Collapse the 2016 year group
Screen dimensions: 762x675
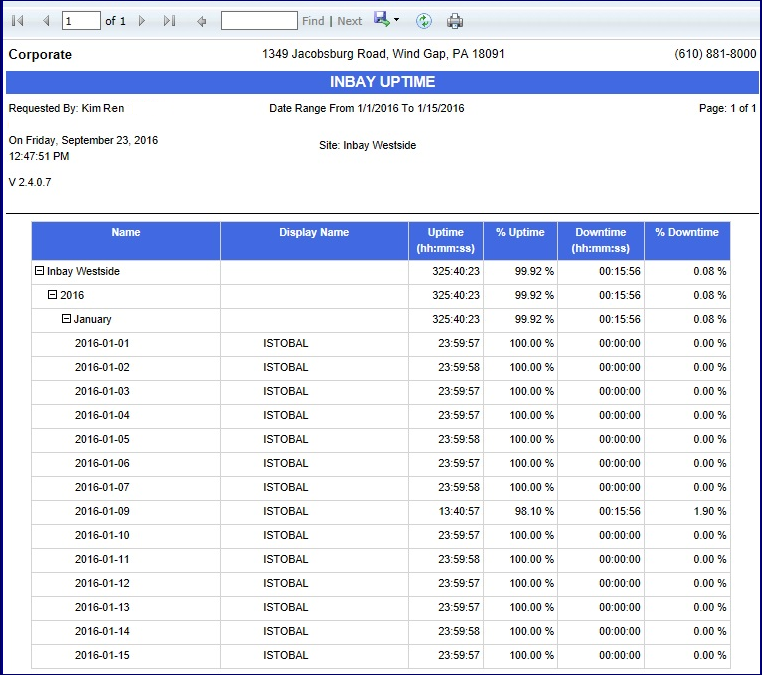click(53, 295)
